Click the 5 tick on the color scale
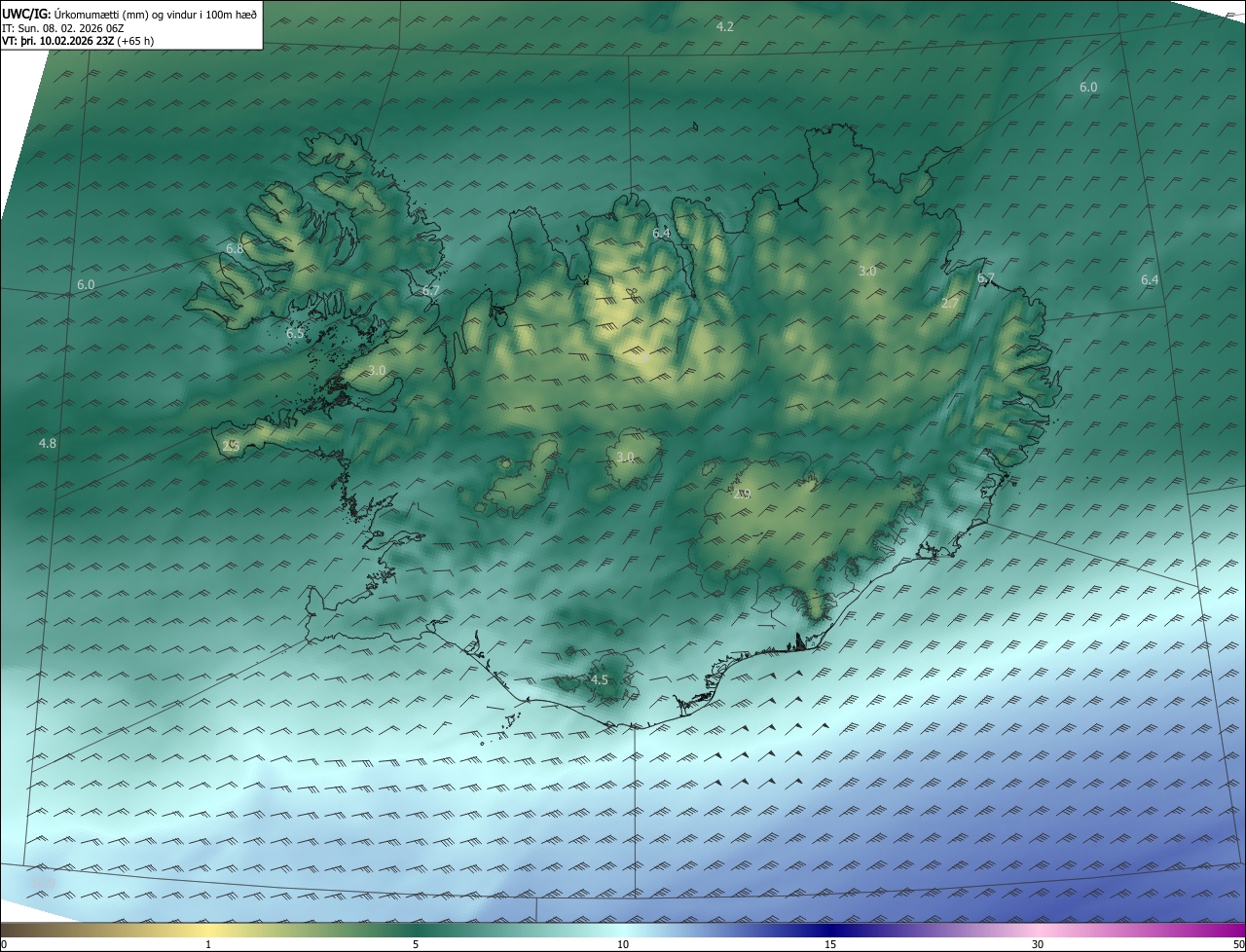 [x=416, y=944]
